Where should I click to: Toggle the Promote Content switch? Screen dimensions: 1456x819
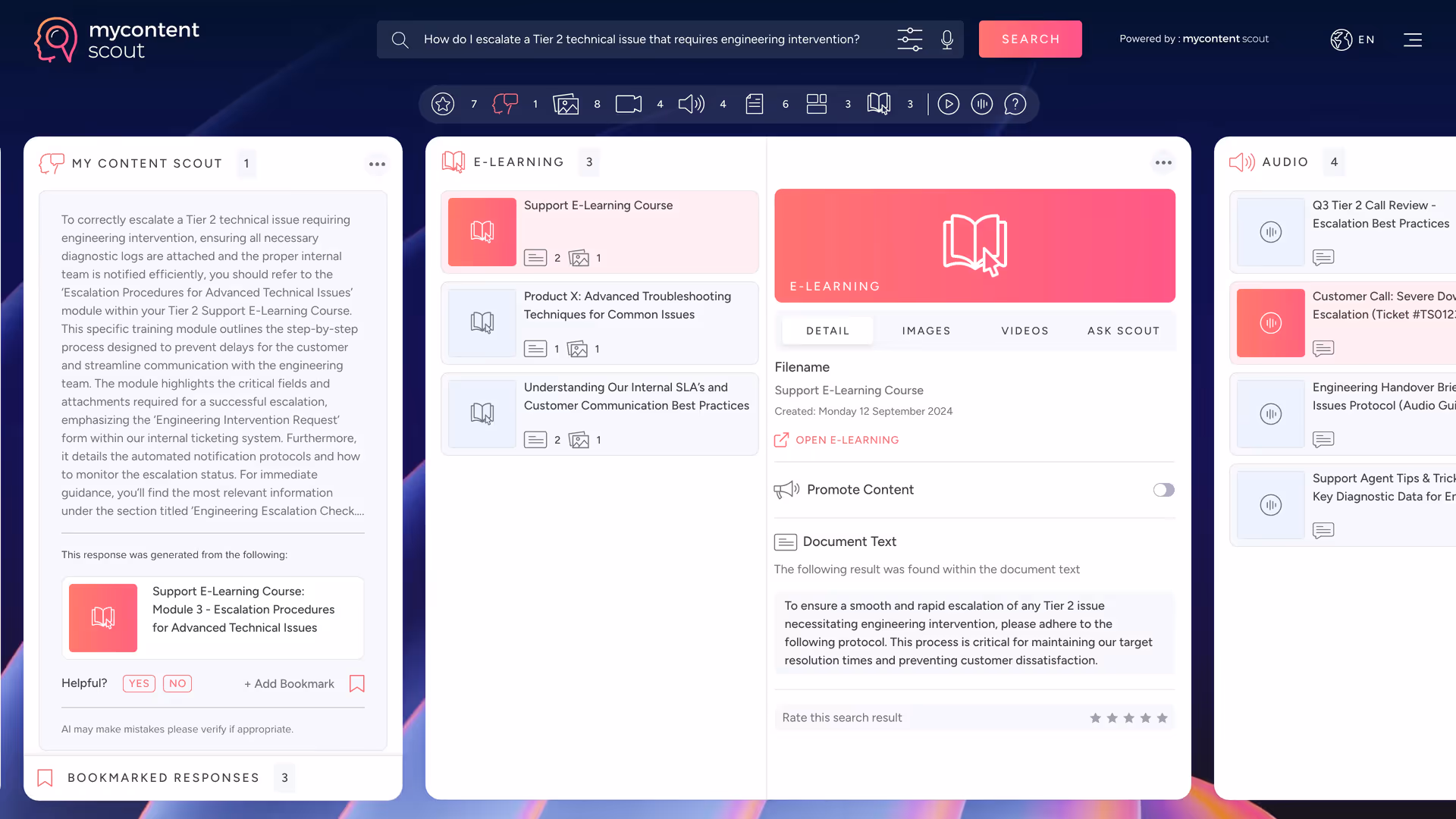pos(1163,490)
